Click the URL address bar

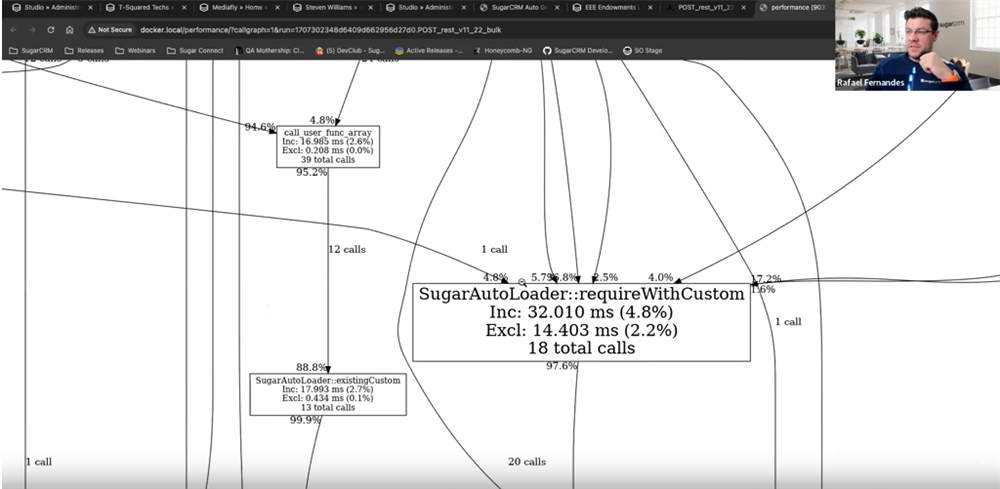coord(450,30)
